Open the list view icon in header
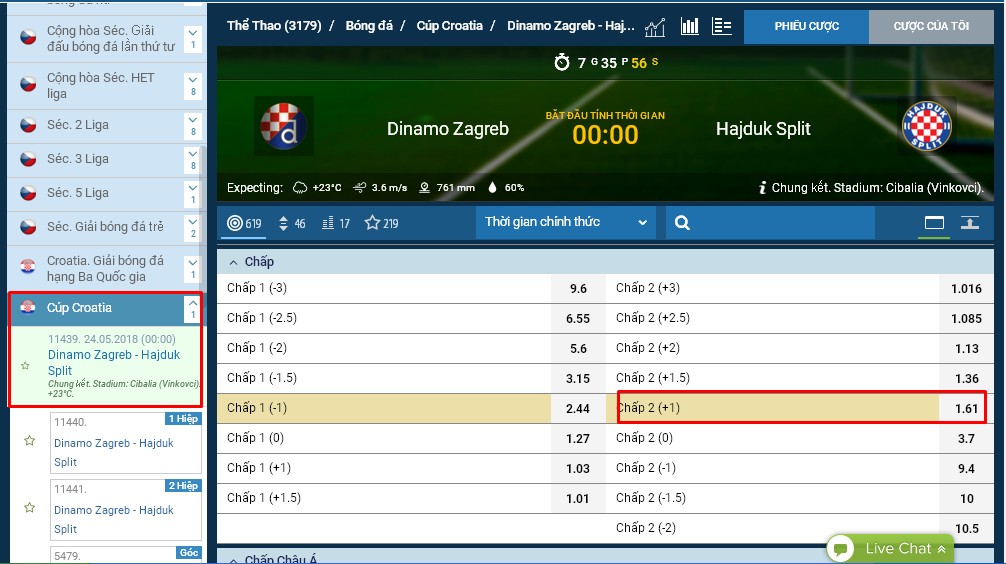 [x=722, y=26]
